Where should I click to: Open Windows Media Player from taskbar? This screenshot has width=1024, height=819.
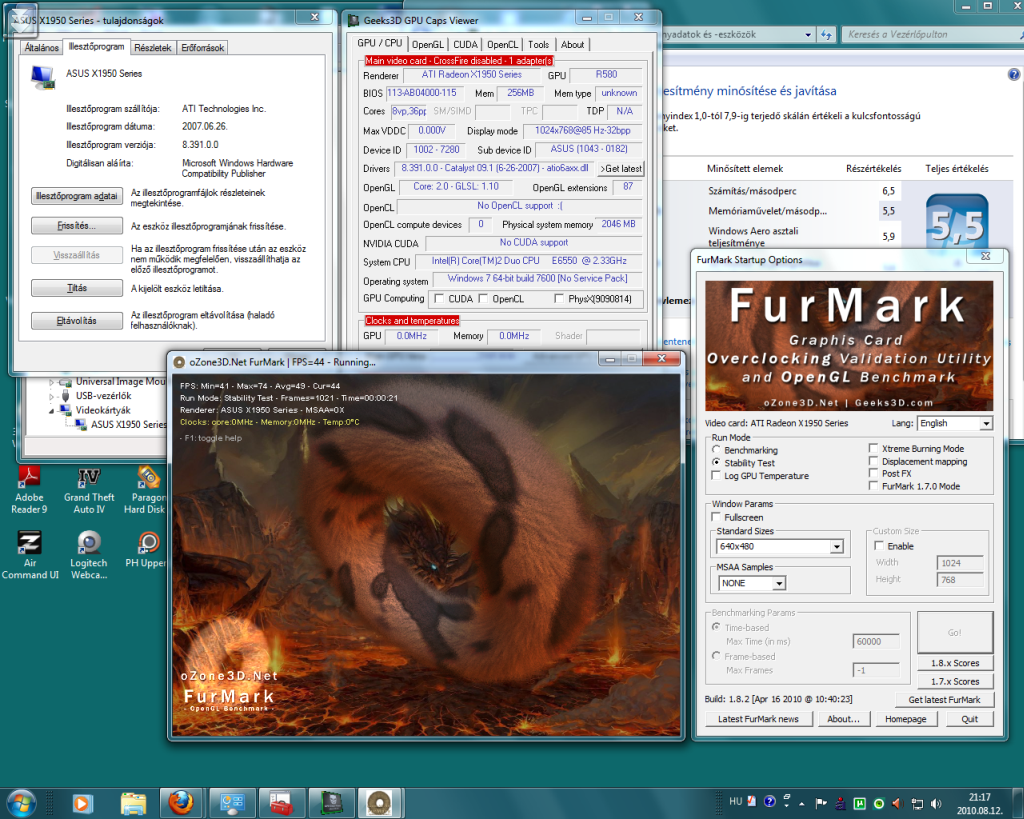click(83, 803)
